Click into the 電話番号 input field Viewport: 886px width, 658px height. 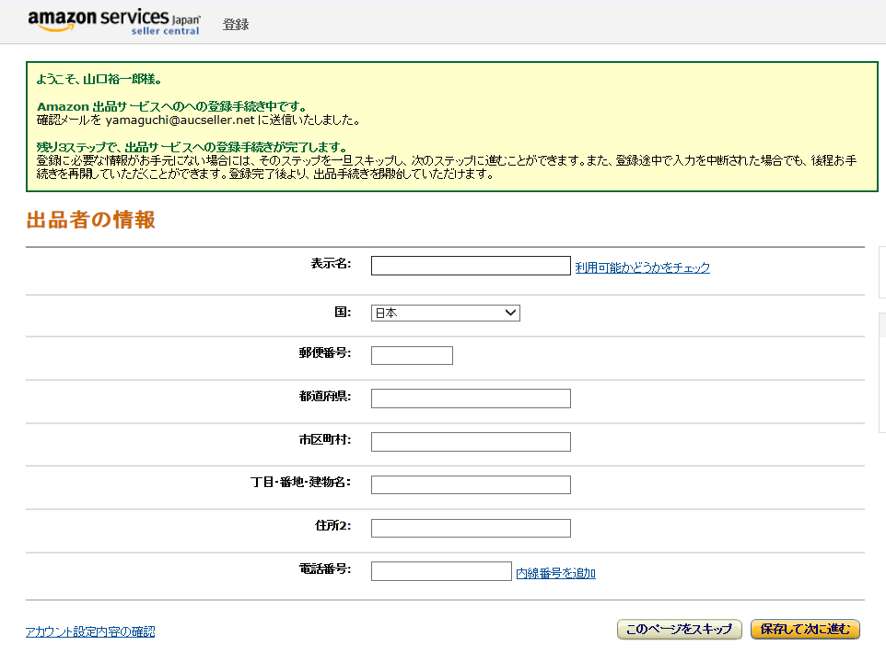441,571
